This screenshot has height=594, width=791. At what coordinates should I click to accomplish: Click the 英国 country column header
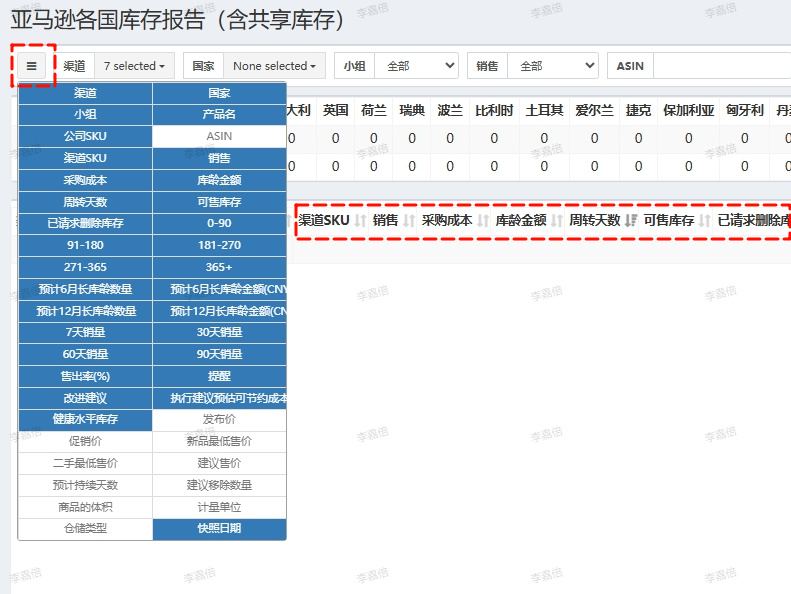(x=335, y=111)
